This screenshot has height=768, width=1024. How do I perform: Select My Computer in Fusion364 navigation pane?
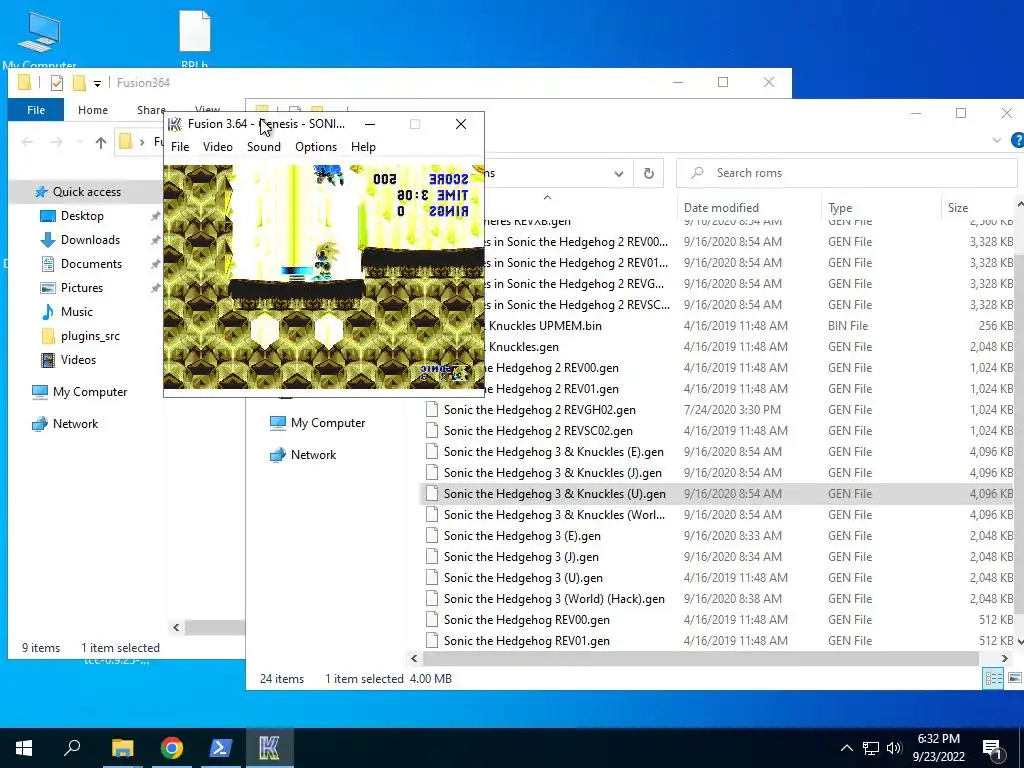point(89,392)
